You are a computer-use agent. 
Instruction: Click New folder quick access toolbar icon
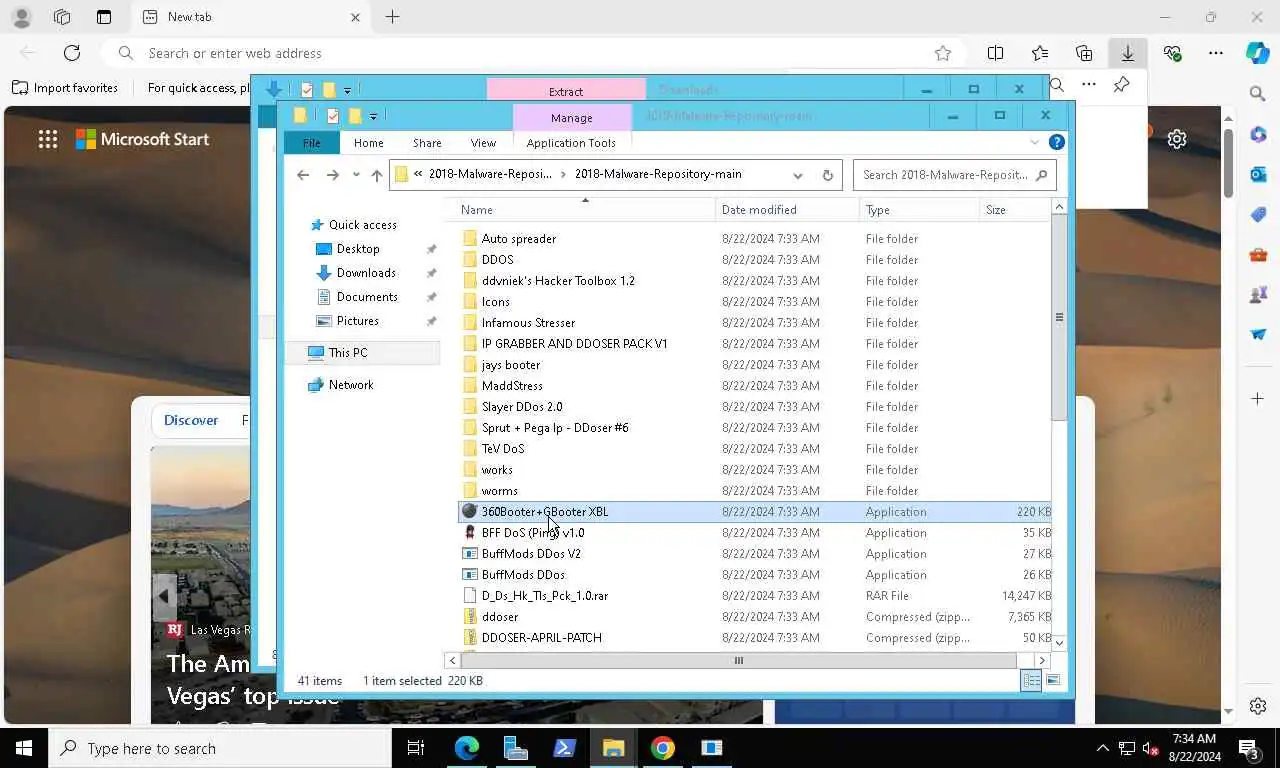point(355,116)
